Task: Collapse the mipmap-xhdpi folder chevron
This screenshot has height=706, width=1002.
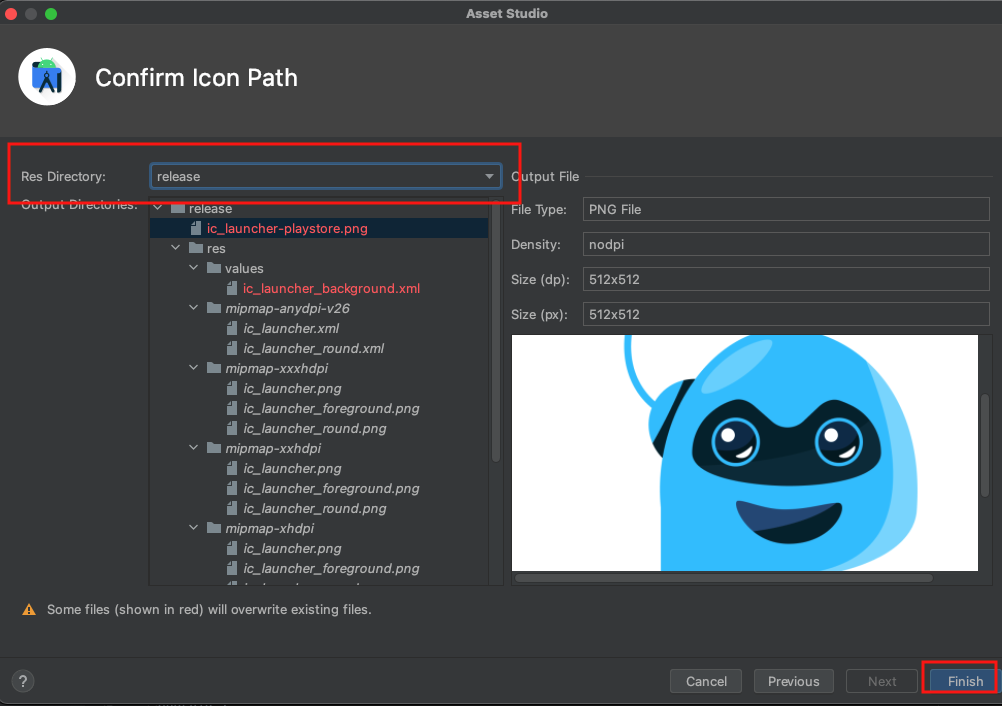Action: (x=194, y=529)
